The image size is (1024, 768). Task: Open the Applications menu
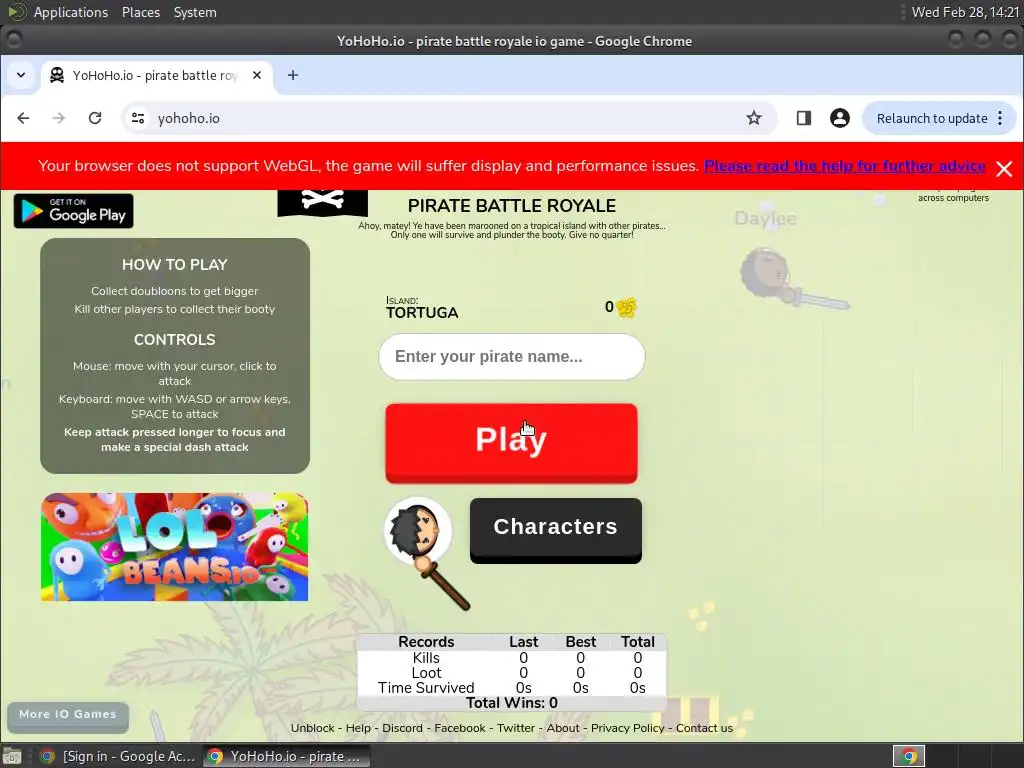pos(71,12)
